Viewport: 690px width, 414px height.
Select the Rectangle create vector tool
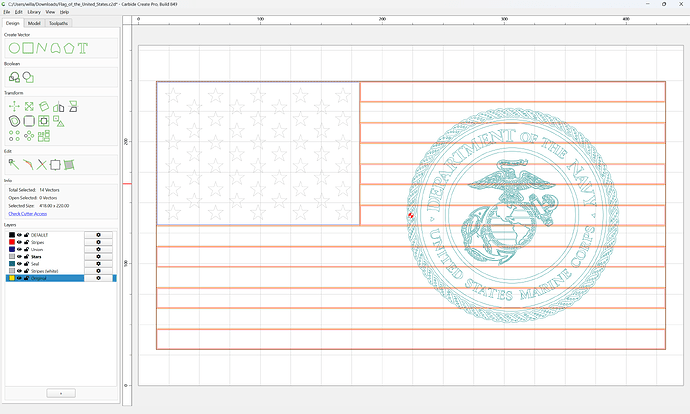(x=28, y=48)
